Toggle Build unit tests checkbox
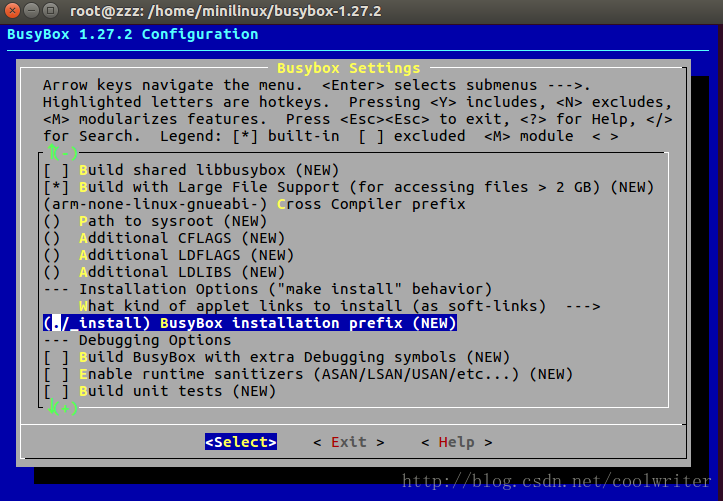723x501 pixels. coord(160,391)
